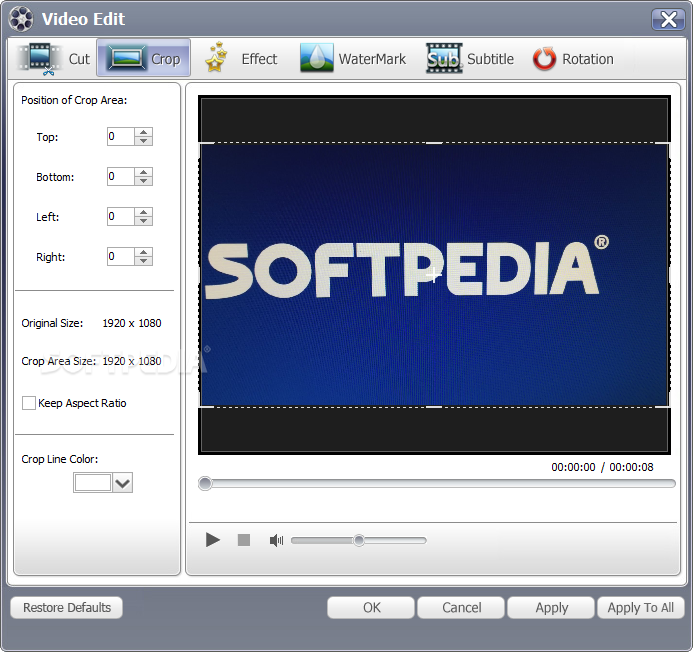Click the Left crop input field

pyautogui.click(x=121, y=216)
